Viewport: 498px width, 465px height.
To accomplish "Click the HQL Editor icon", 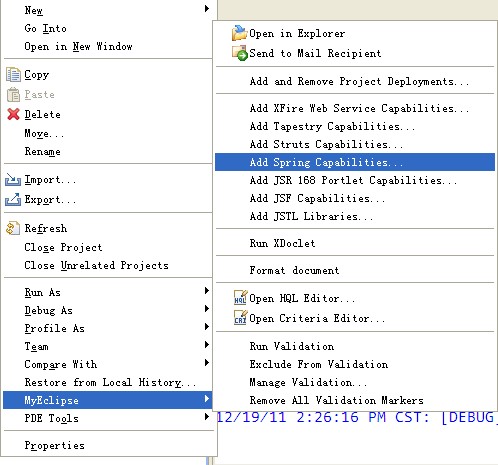I will click(240, 298).
